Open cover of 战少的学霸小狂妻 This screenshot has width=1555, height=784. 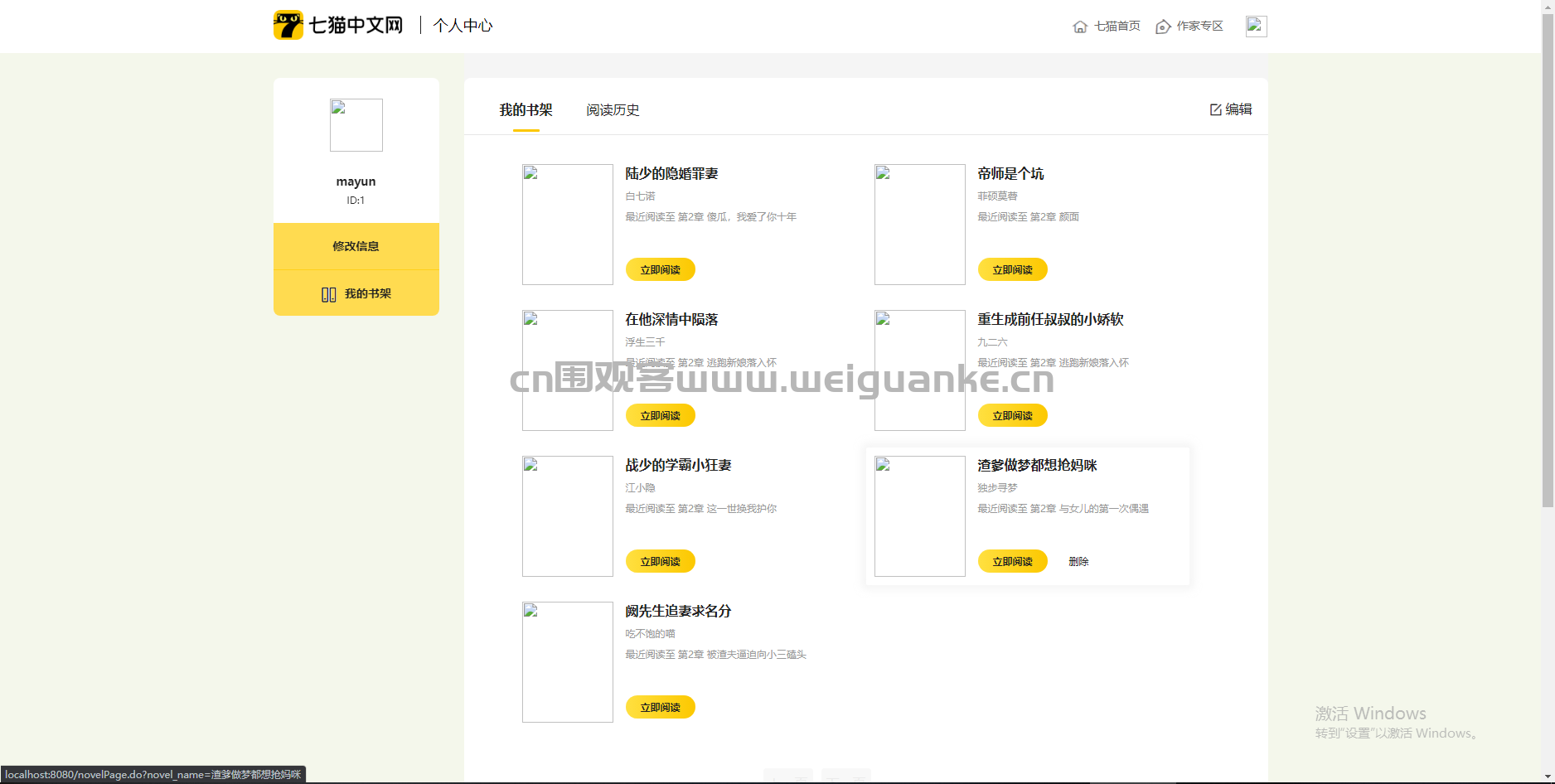point(568,516)
